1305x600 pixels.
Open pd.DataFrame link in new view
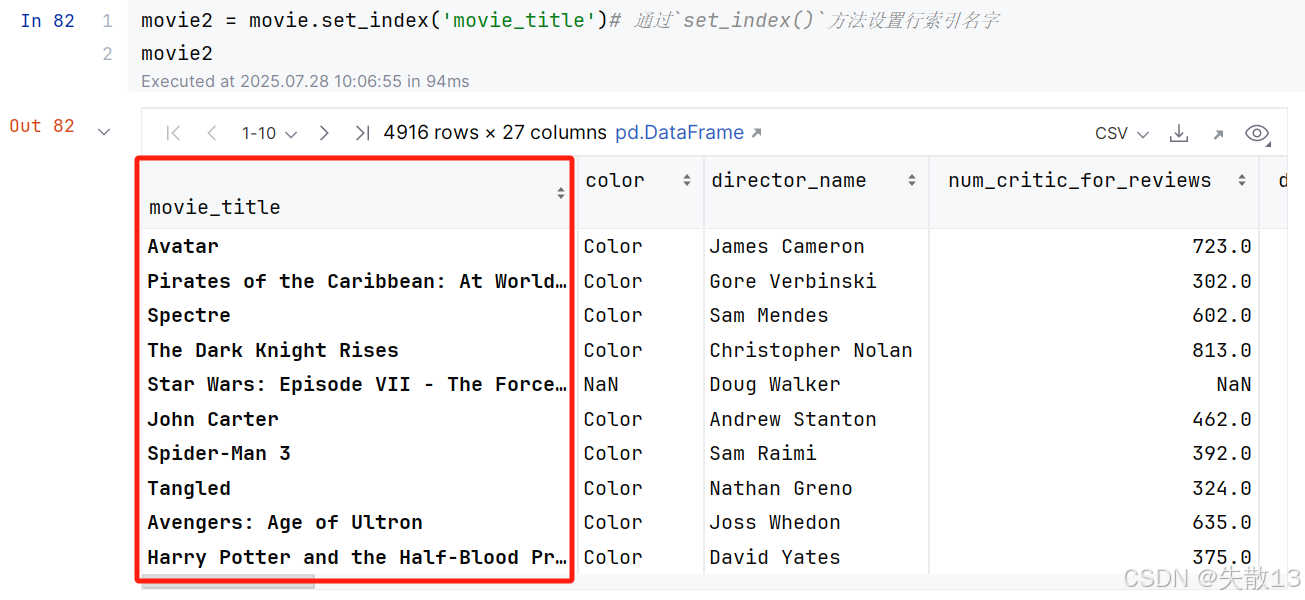pyautogui.click(x=688, y=132)
